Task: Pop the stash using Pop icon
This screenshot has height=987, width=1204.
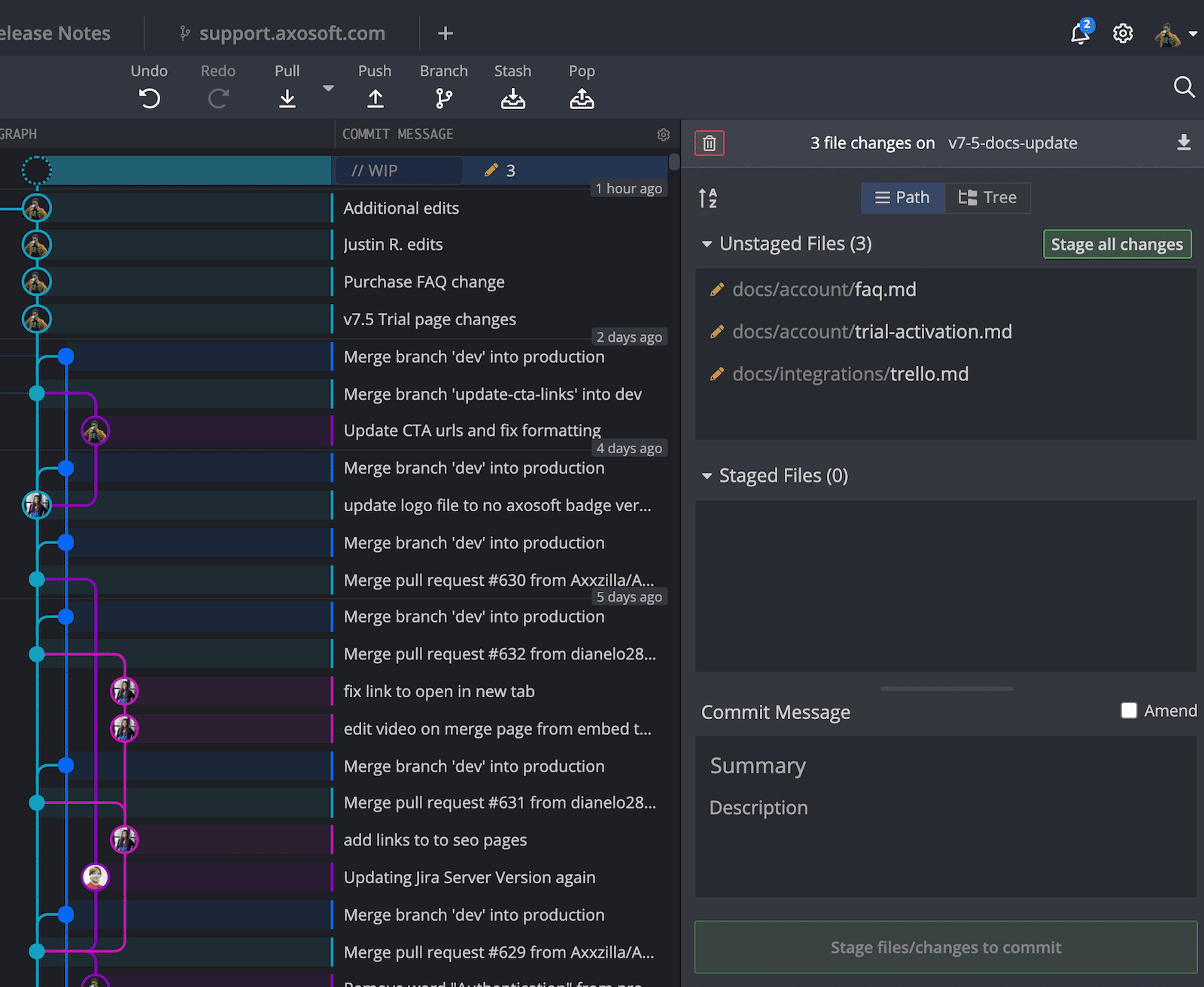Action: pos(582,98)
